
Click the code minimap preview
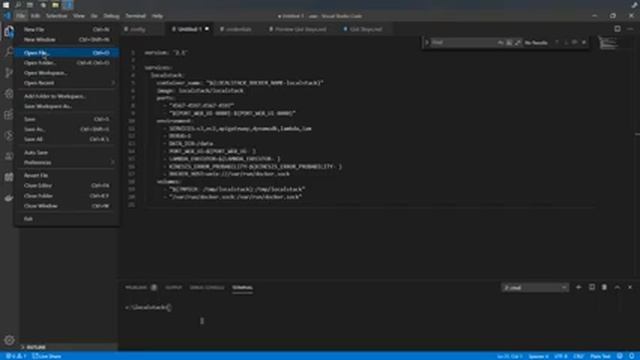tap(609, 43)
